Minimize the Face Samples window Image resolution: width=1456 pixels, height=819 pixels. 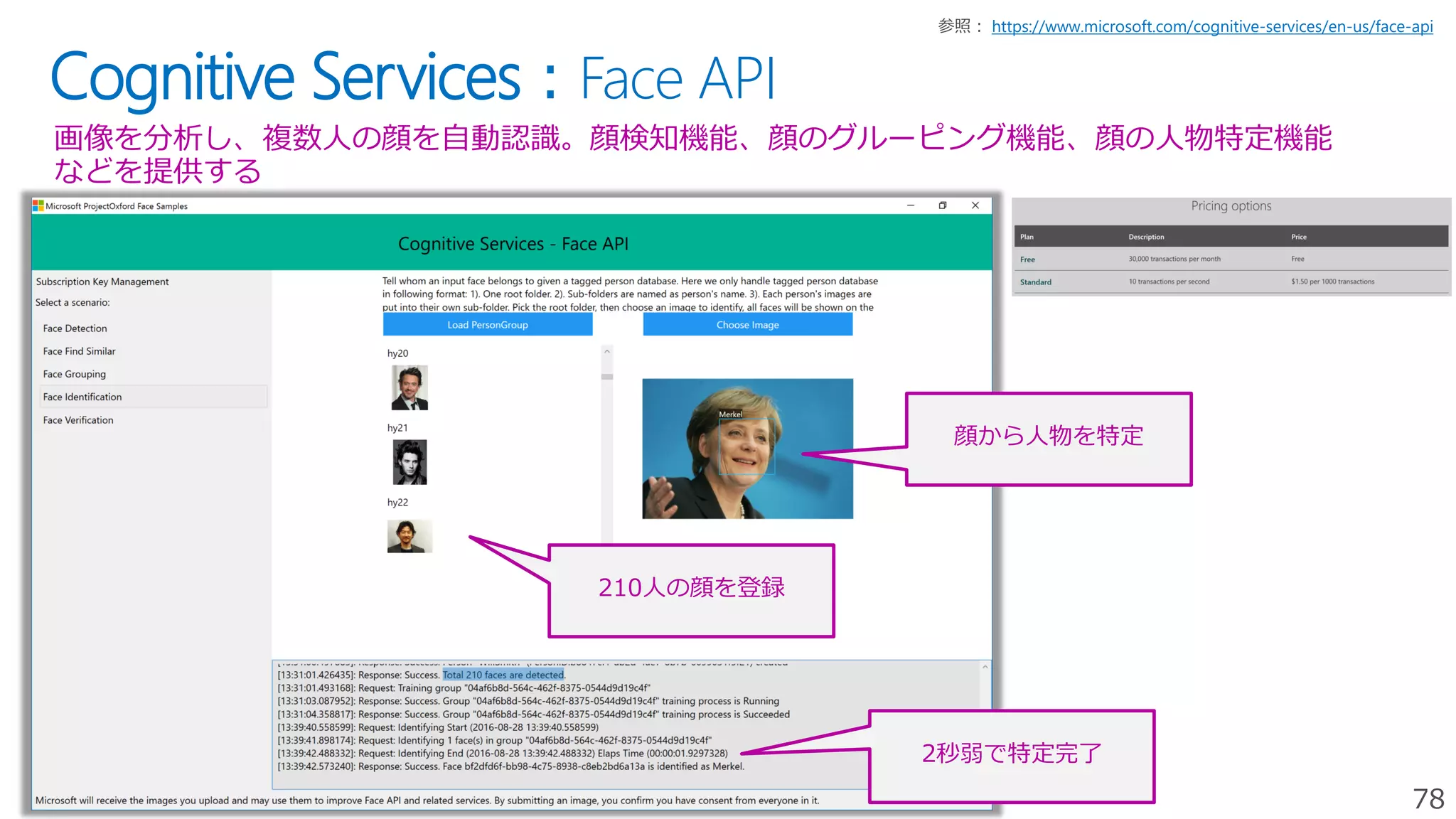pos(911,205)
